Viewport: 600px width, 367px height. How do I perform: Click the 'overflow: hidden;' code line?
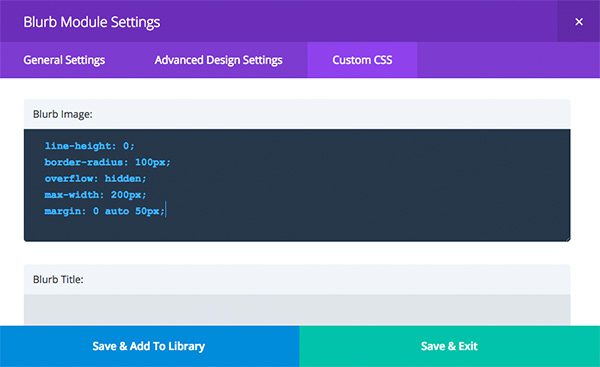click(x=95, y=178)
